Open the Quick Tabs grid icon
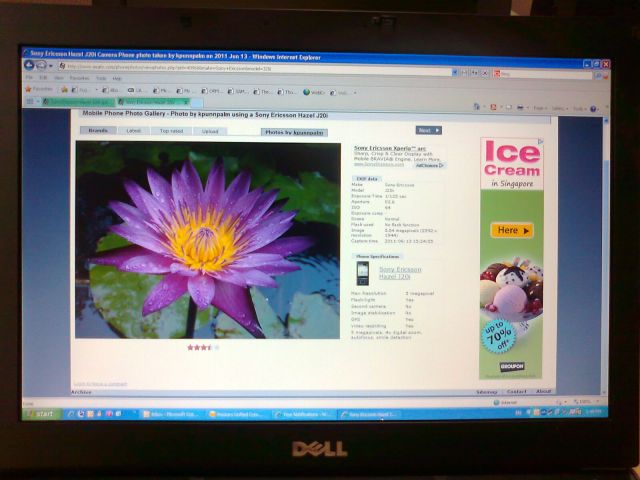The height and width of the screenshot is (480, 640). coord(30,101)
